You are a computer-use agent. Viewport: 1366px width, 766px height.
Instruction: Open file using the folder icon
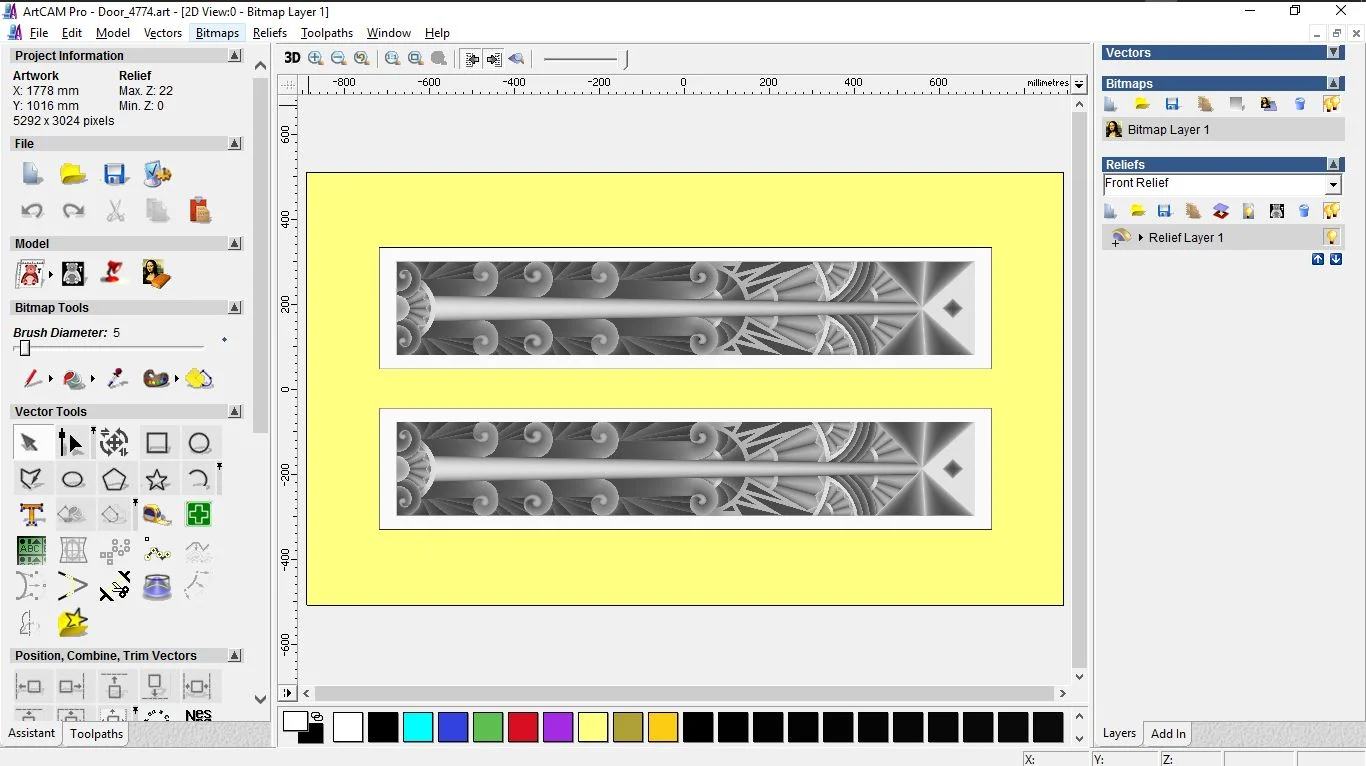coord(73,174)
